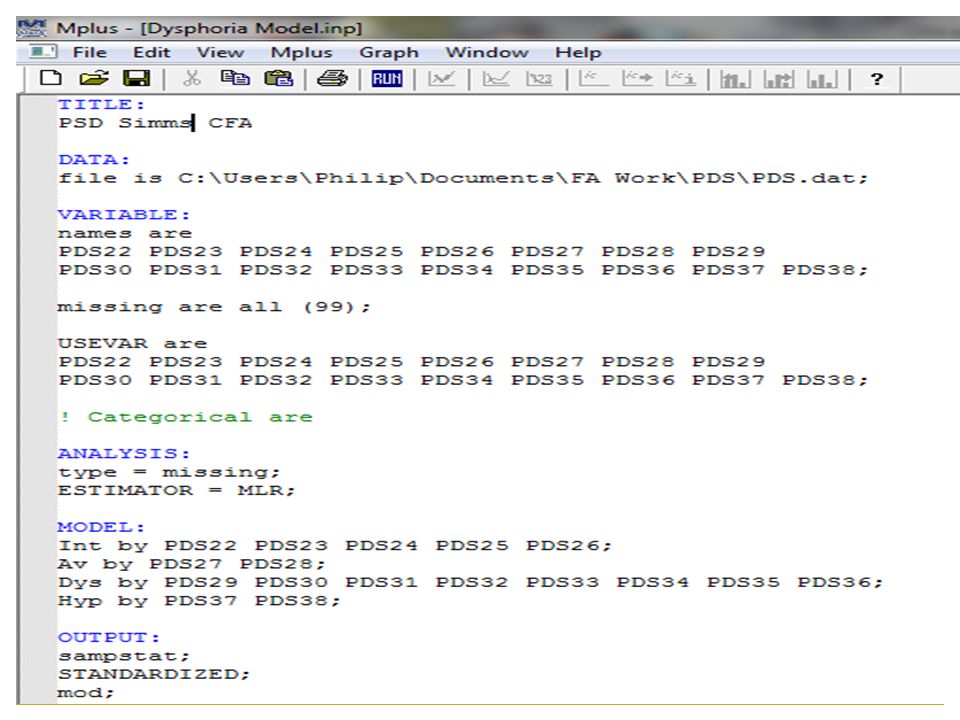
Task: Save the input file with the floppy disk icon
Action: pyautogui.click(x=137, y=78)
